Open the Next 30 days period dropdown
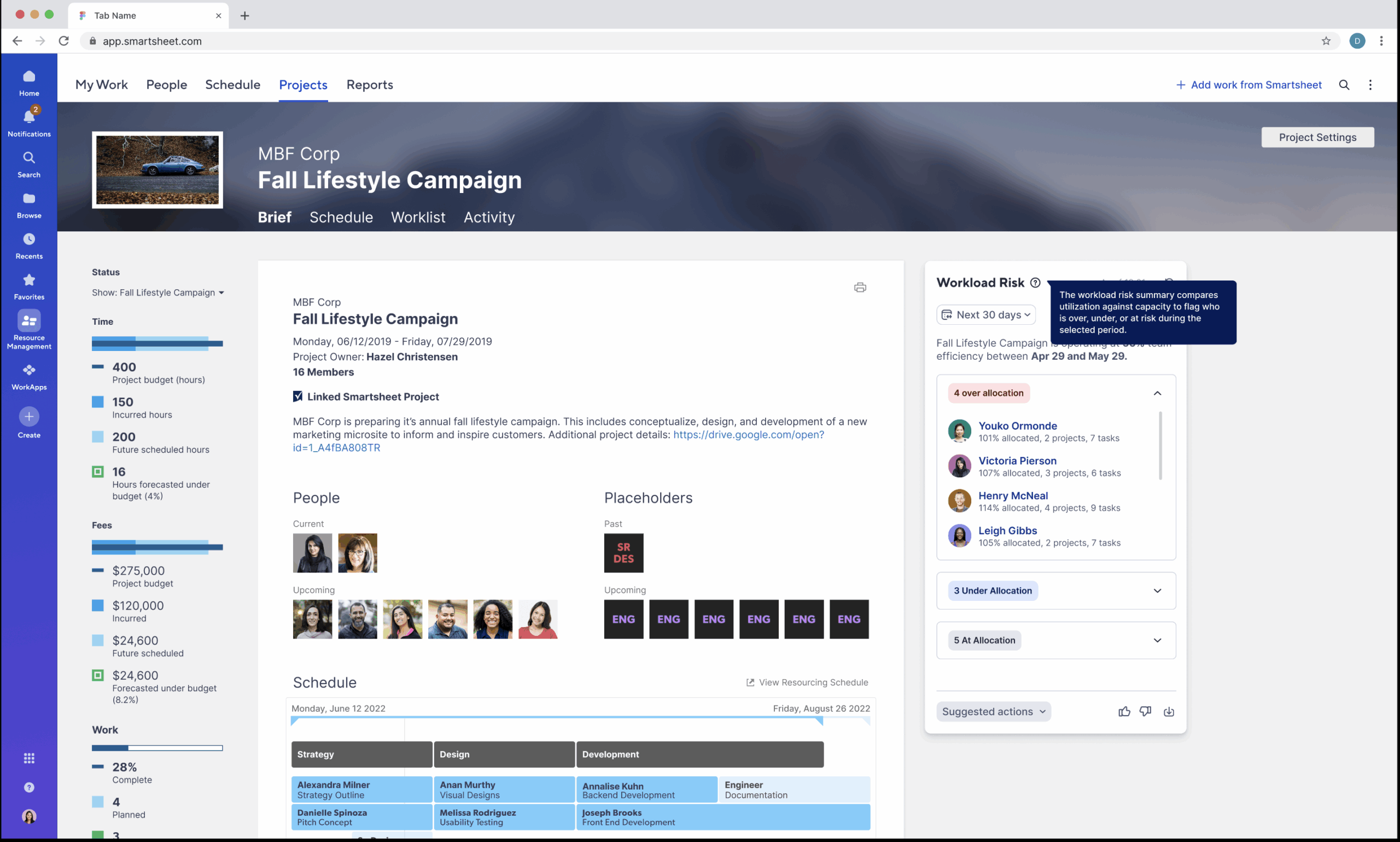 coord(985,314)
